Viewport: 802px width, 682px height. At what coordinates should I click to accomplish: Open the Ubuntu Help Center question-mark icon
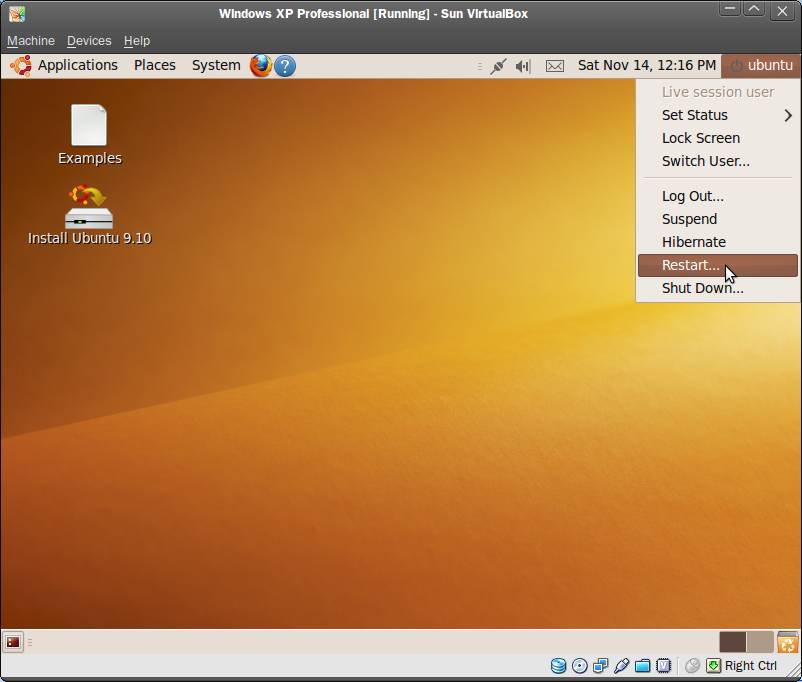[x=285, y=66]
